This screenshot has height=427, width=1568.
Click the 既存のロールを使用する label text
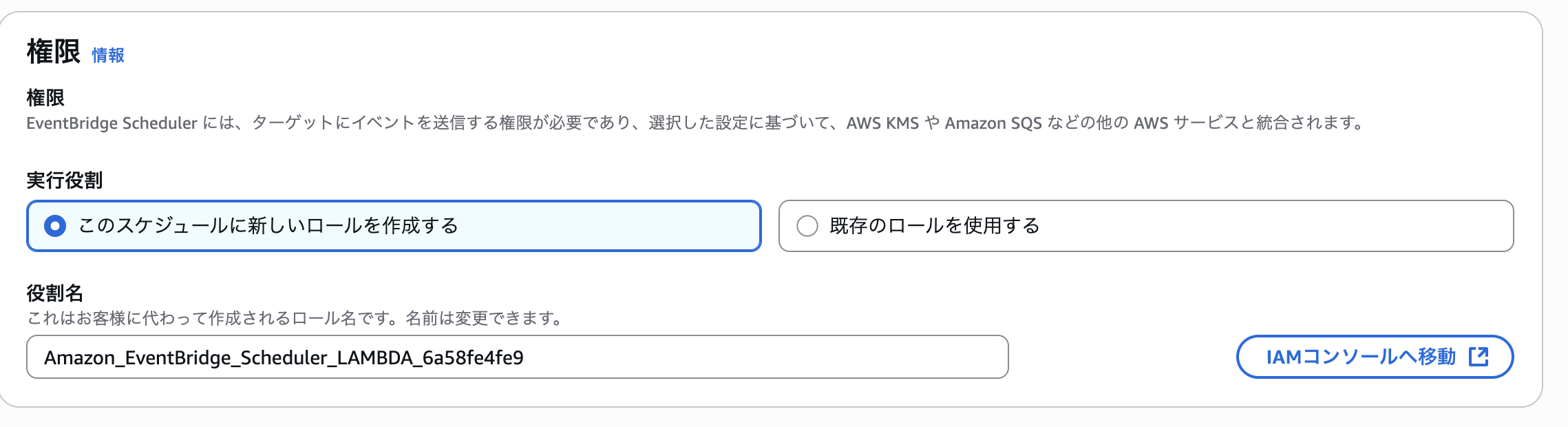pos(934,226)
